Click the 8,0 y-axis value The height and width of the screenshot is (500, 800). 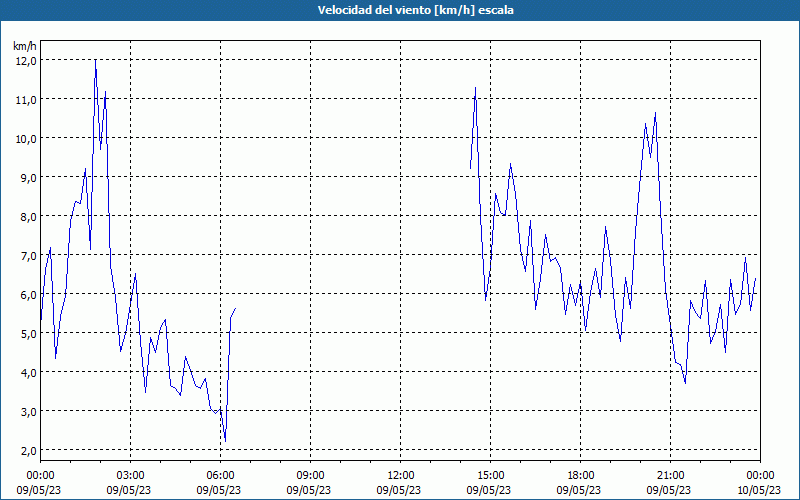[28, 217]
